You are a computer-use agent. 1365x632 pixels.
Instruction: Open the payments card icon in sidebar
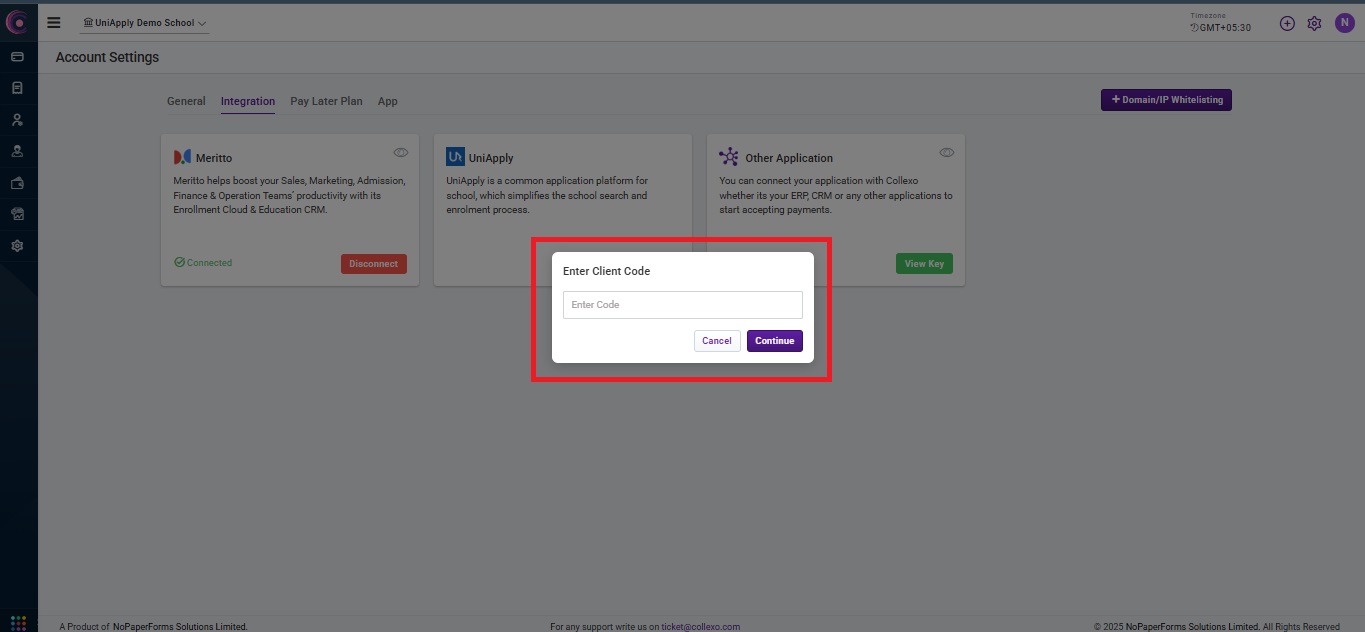pos(17,57)
